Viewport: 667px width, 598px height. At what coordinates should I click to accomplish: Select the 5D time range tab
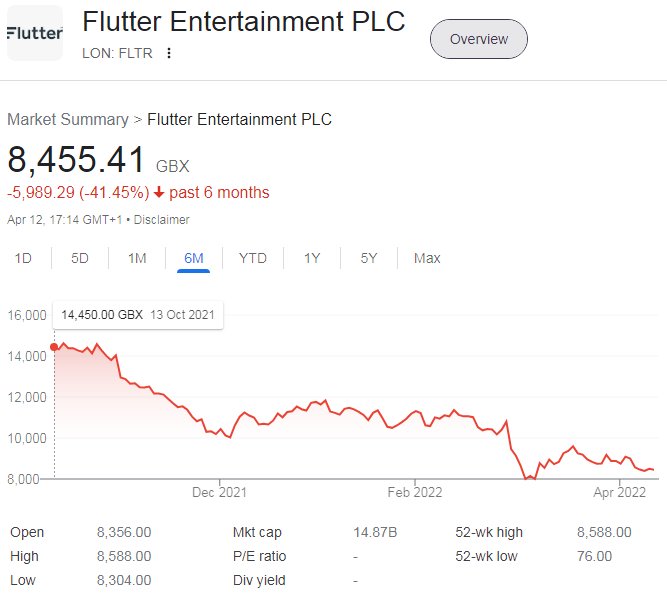[x=80, y=258]
